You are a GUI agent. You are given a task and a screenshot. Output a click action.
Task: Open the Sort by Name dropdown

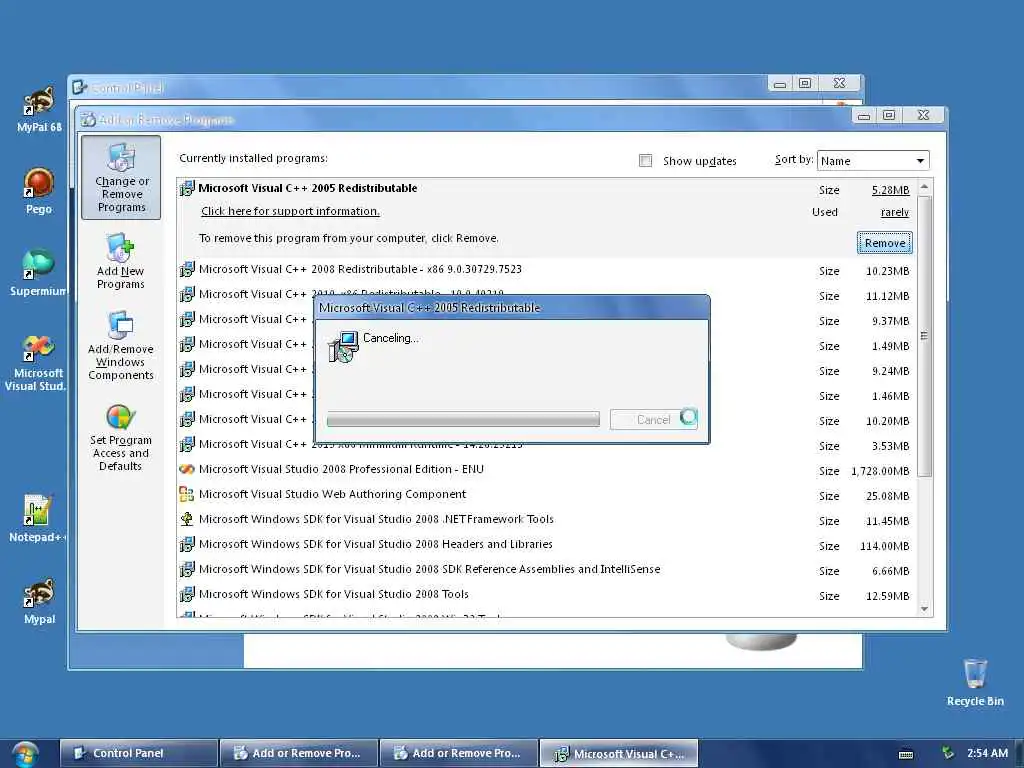click(x=872, y=161)
